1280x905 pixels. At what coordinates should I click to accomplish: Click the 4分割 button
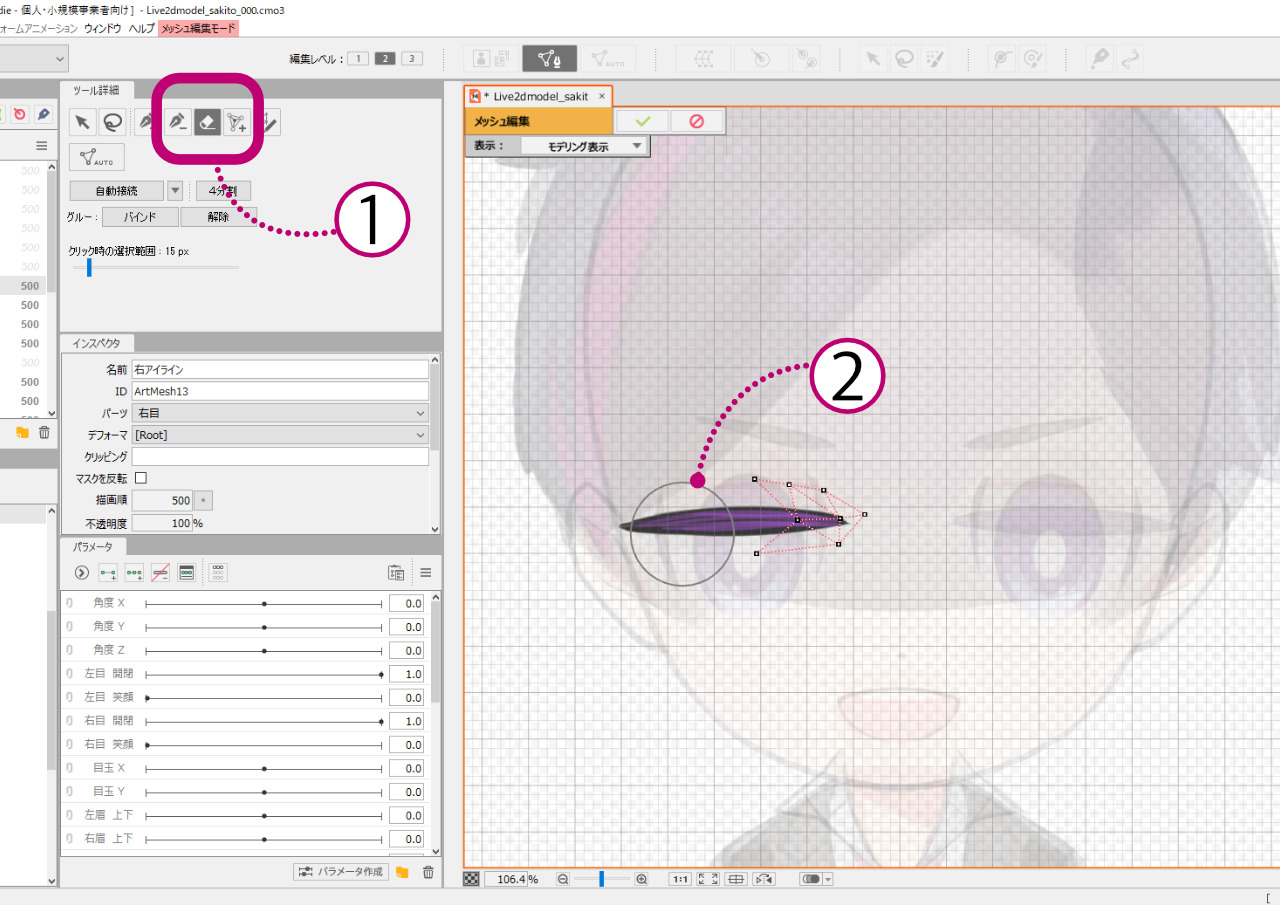[x=223, y=190]
